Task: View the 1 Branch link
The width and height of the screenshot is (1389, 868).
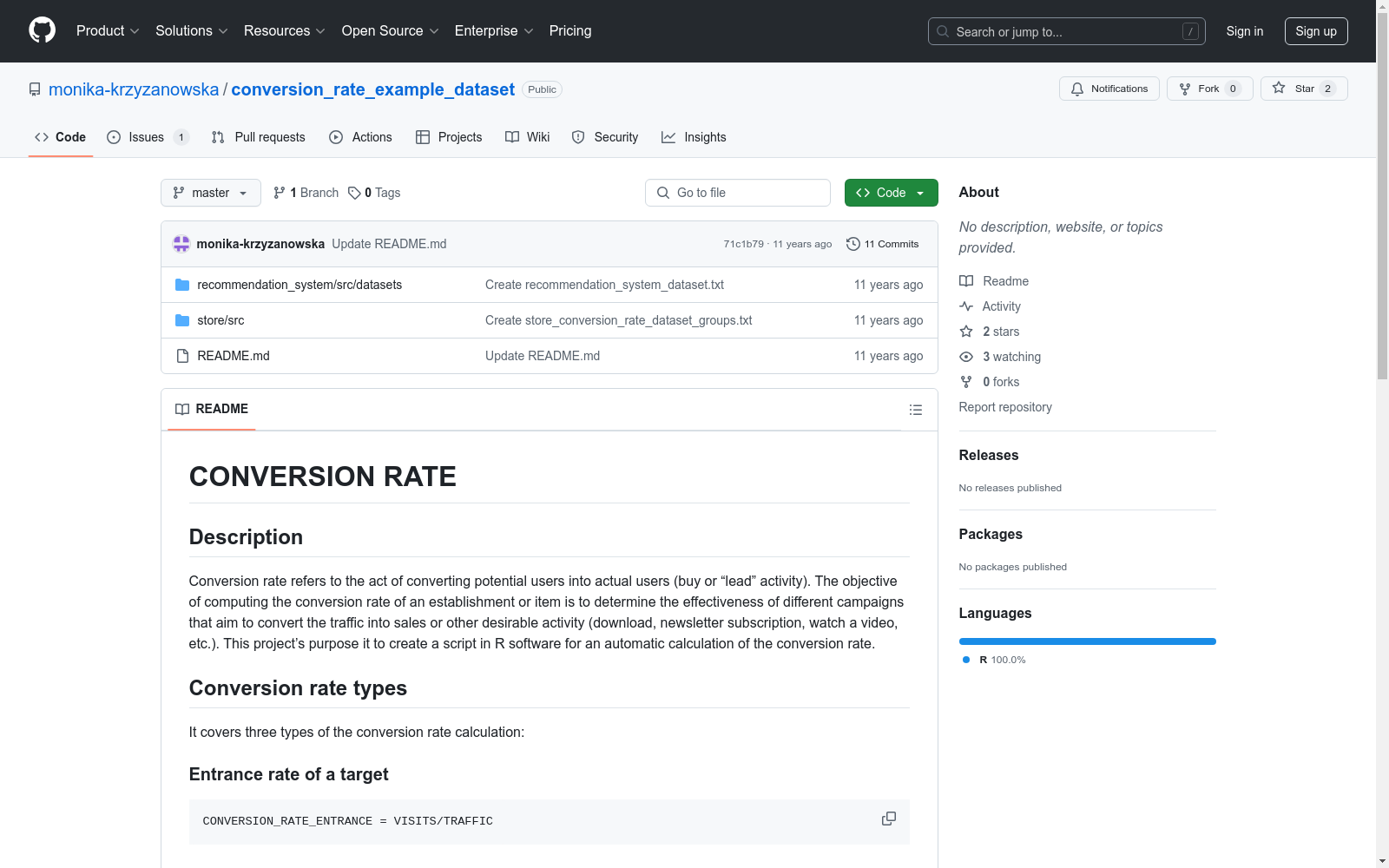Action: click(x=306, y=193)
